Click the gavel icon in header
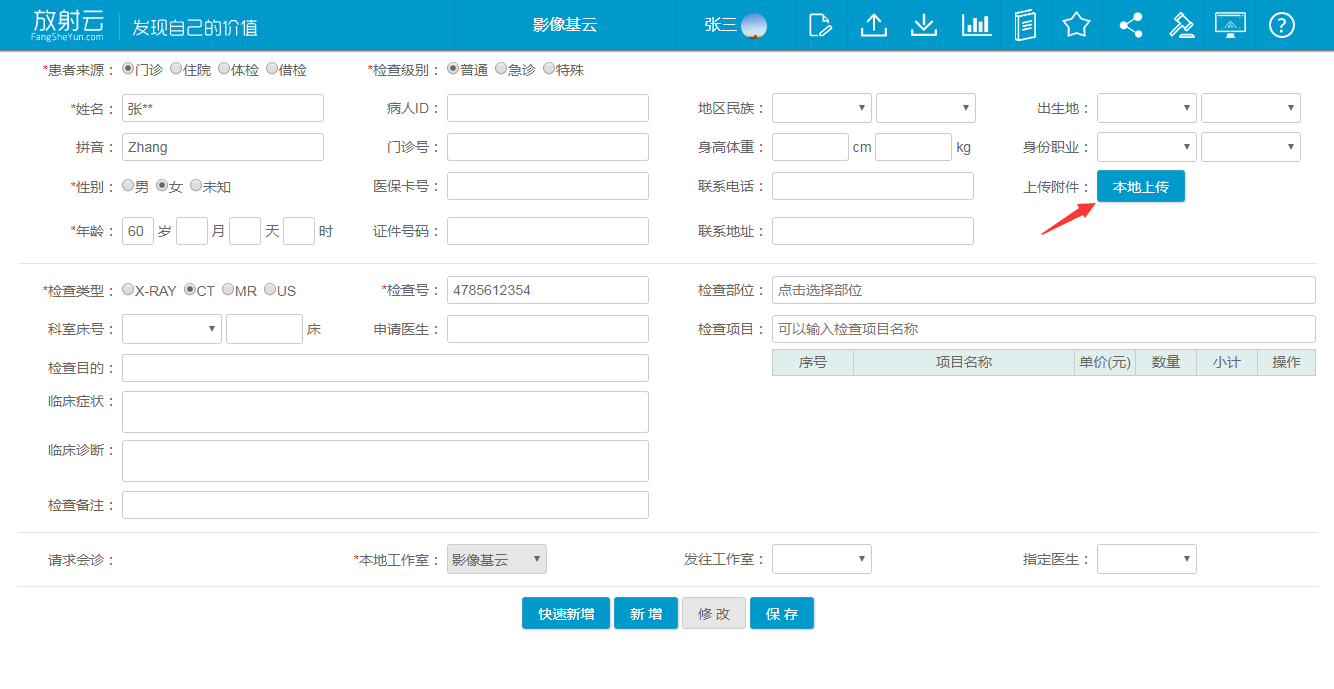The height and width of the screenshot is (689, 1334). (x=1181, y=25)
